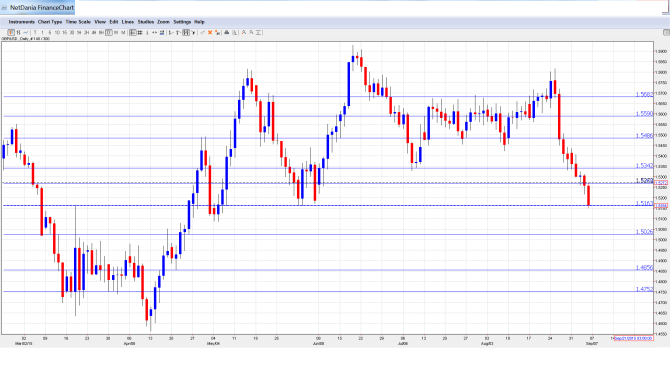Click the red date box on time axis
The height and width of the screenshot is (377, 670).
(633, 338)
